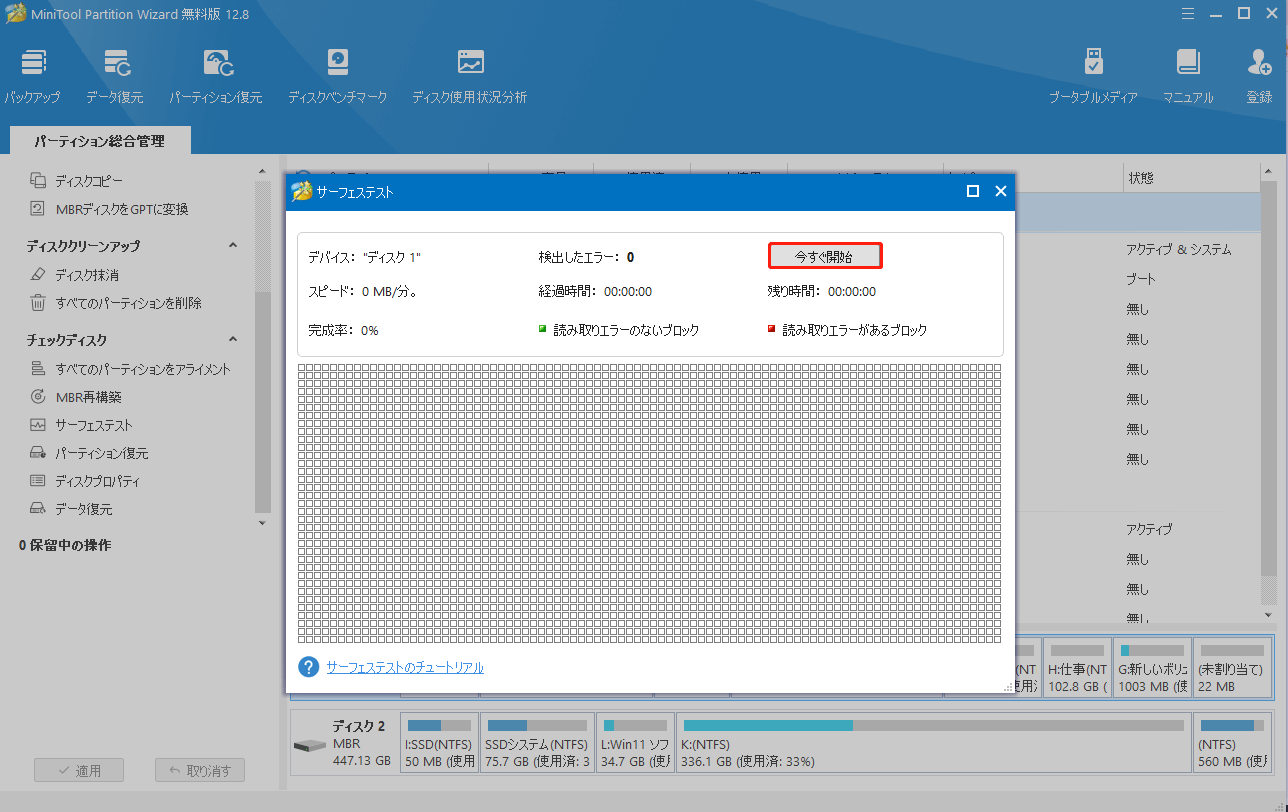Click the デバイス: "ディスク 1" text
Image resolution: width=1288 pixels, height=812 pixels.
point(365,257)
